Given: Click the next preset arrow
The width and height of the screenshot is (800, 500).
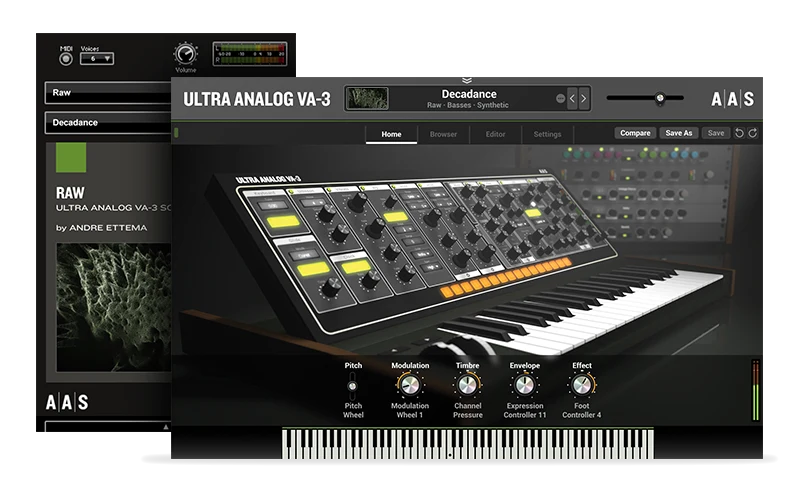Looking at the screenshot, I should [x=584, y=99].
